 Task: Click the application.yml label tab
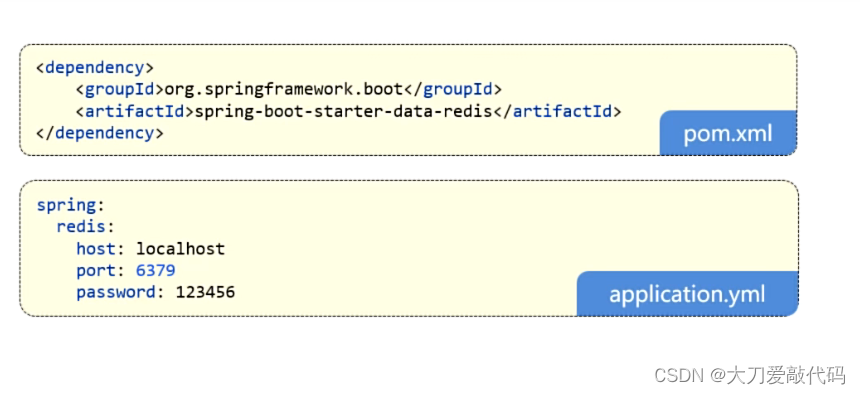[687, 294]
